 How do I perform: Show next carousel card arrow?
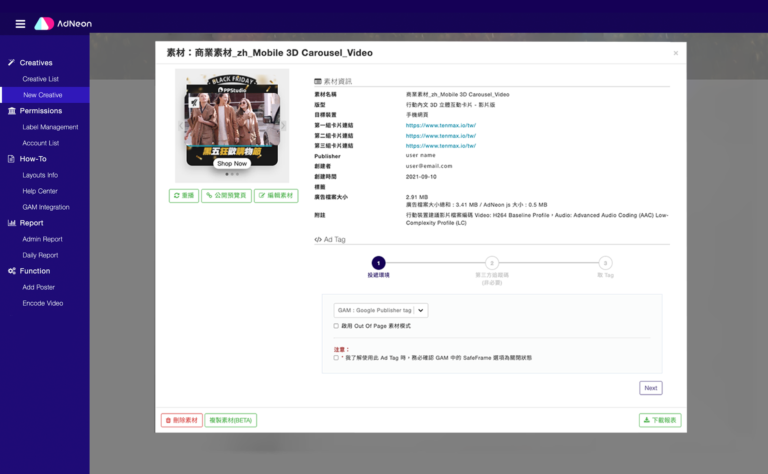point(283,125)
